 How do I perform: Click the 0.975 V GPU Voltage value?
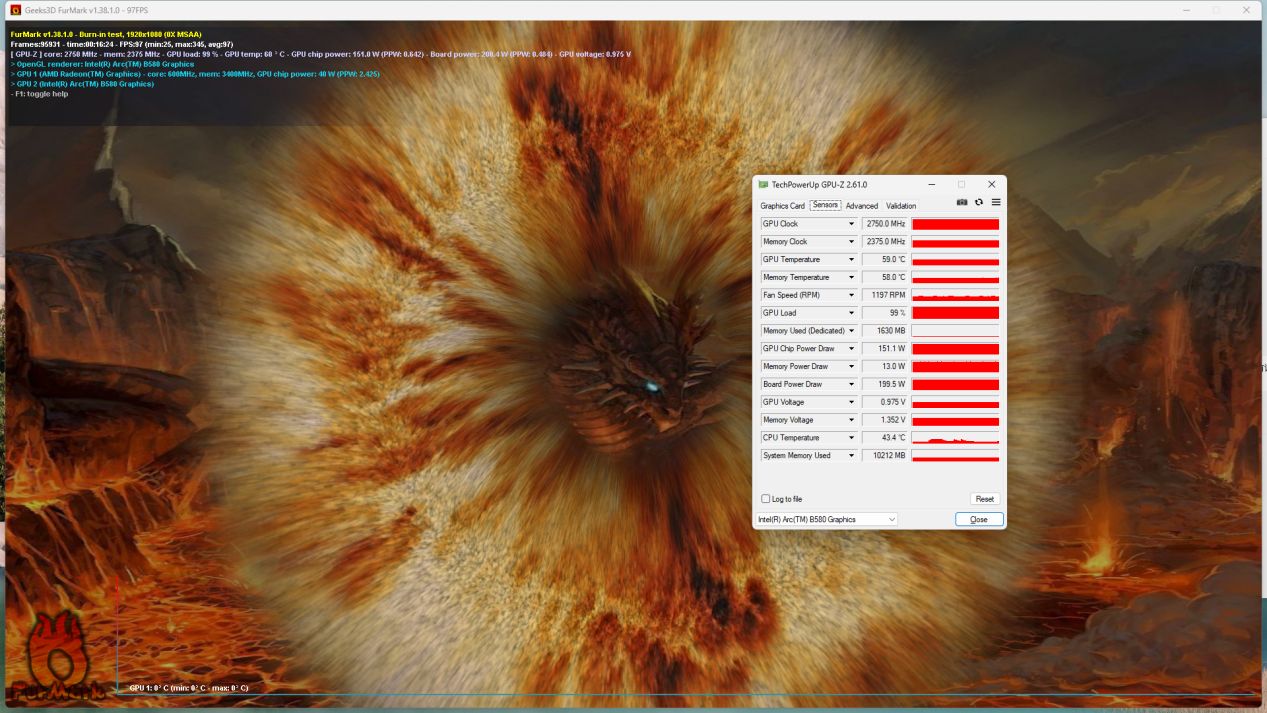pos(885,402)
